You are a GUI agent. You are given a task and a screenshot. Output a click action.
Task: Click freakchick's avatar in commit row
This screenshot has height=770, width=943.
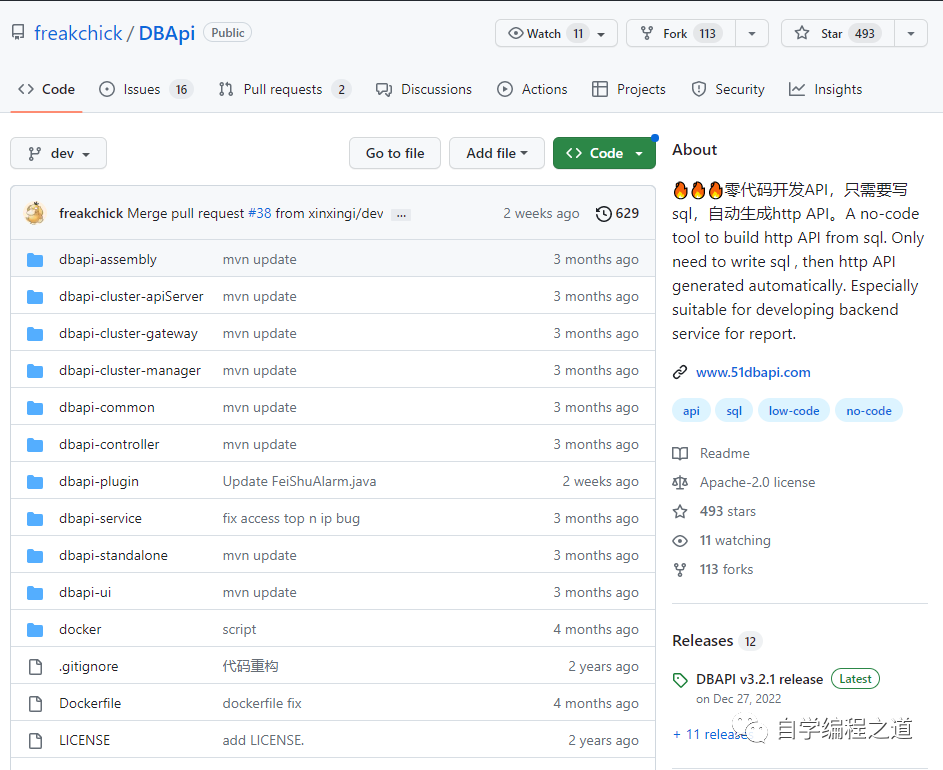[35, 213]
